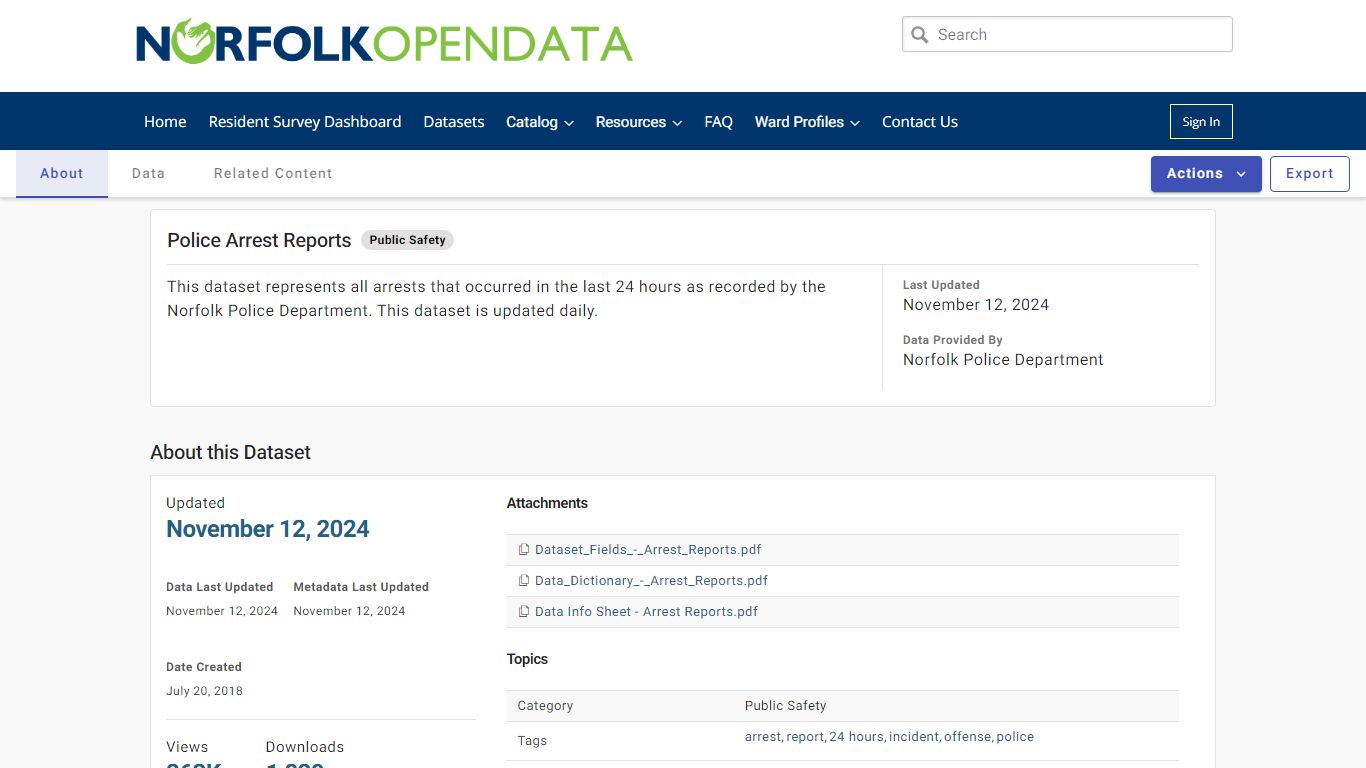Click the Attachments heading
Screen dimensions: 1366x768
click(x=547, y=503)
